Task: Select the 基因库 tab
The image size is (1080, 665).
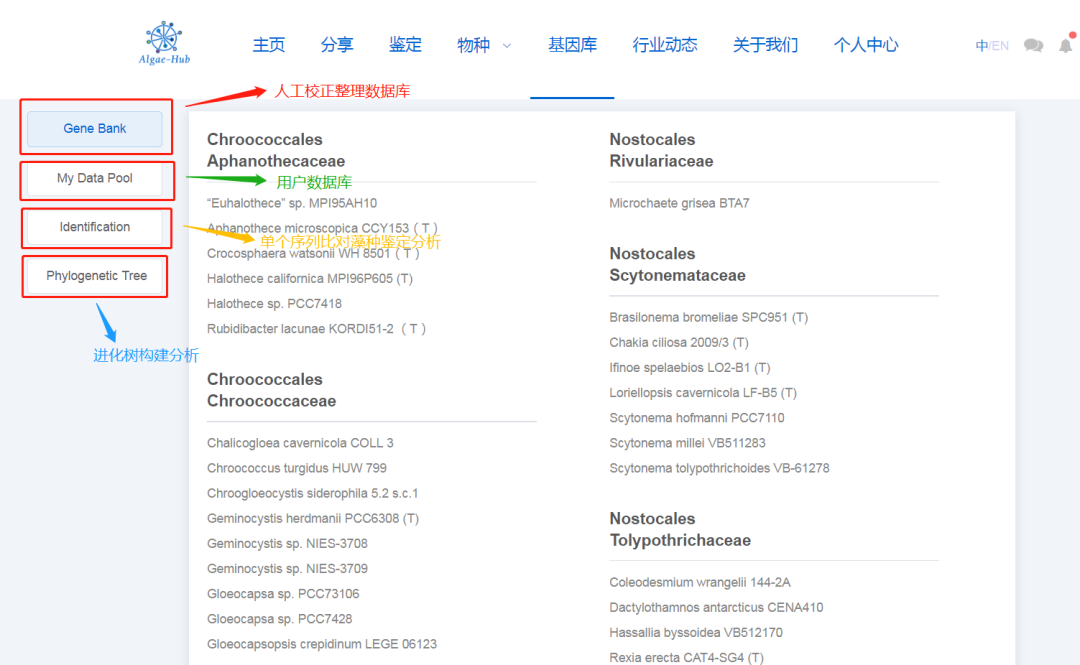Action: (572, 45)
